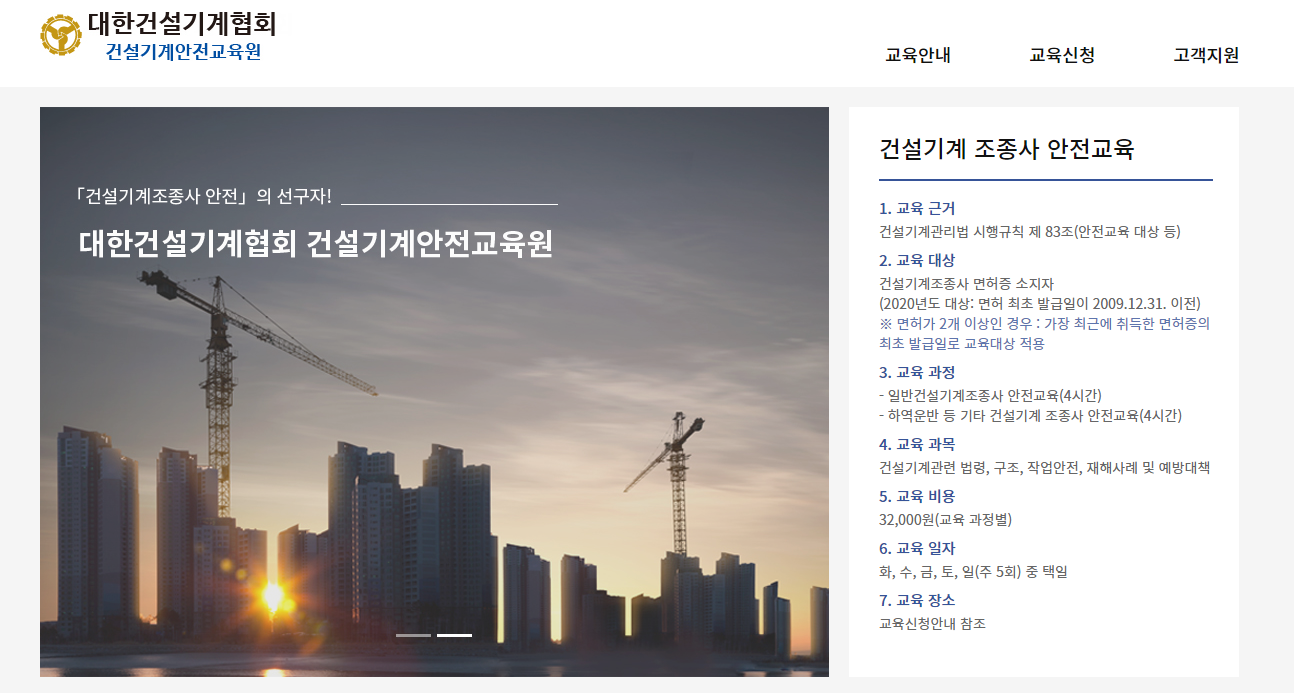Click the text 건설기계관리법 시행규칙 제 83조
Viewport: 1294px width, 693px height.
(977, 231)
